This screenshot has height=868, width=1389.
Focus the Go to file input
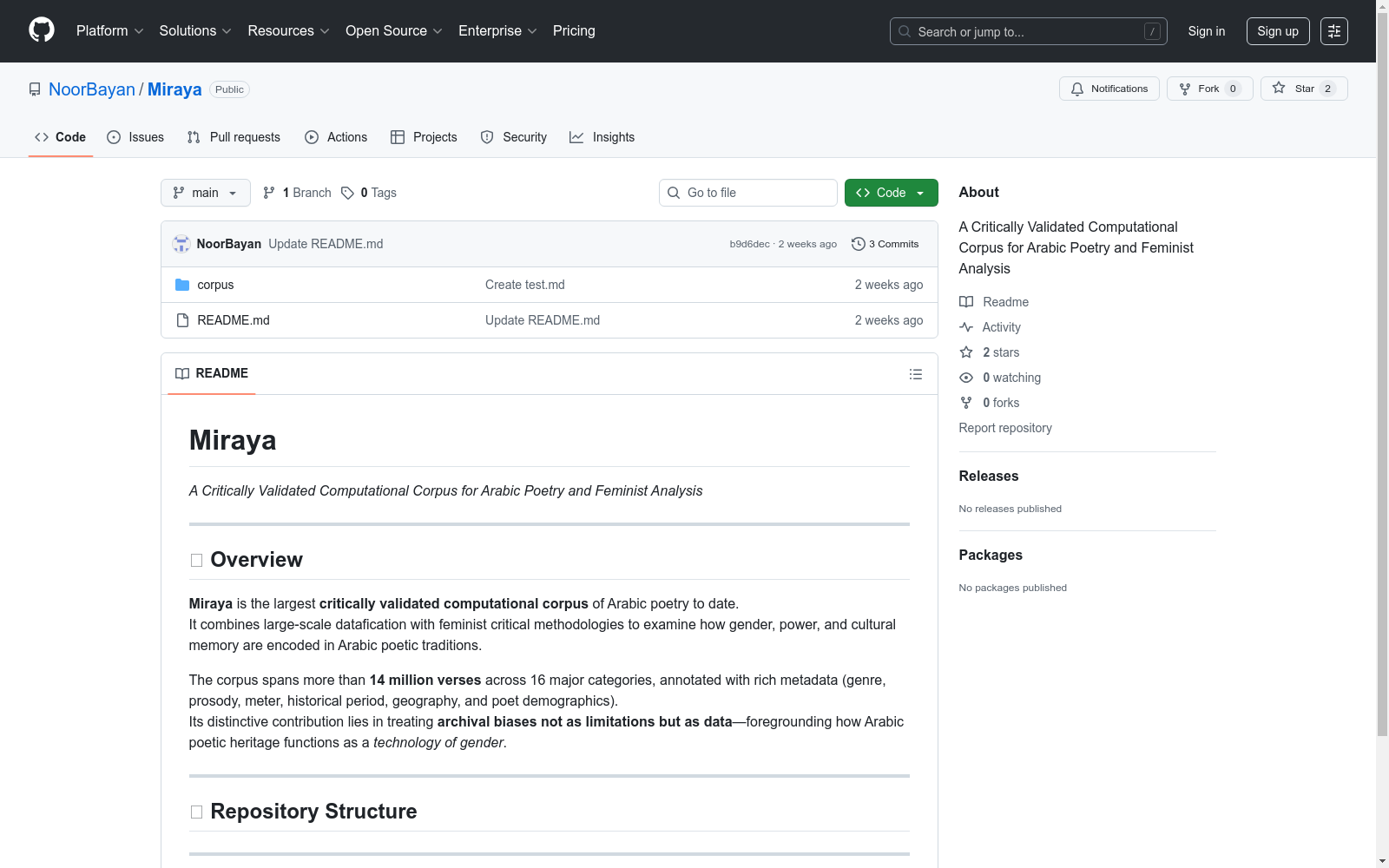(748, 193)
